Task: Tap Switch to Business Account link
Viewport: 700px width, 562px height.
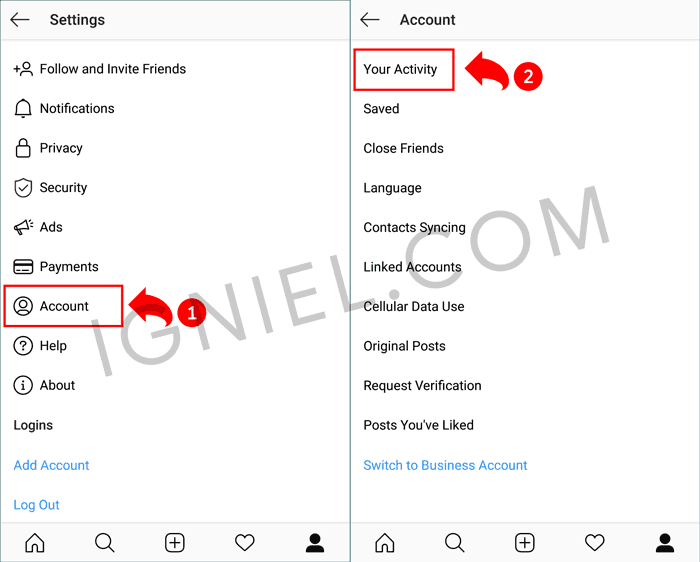Action: click(445, 465)
